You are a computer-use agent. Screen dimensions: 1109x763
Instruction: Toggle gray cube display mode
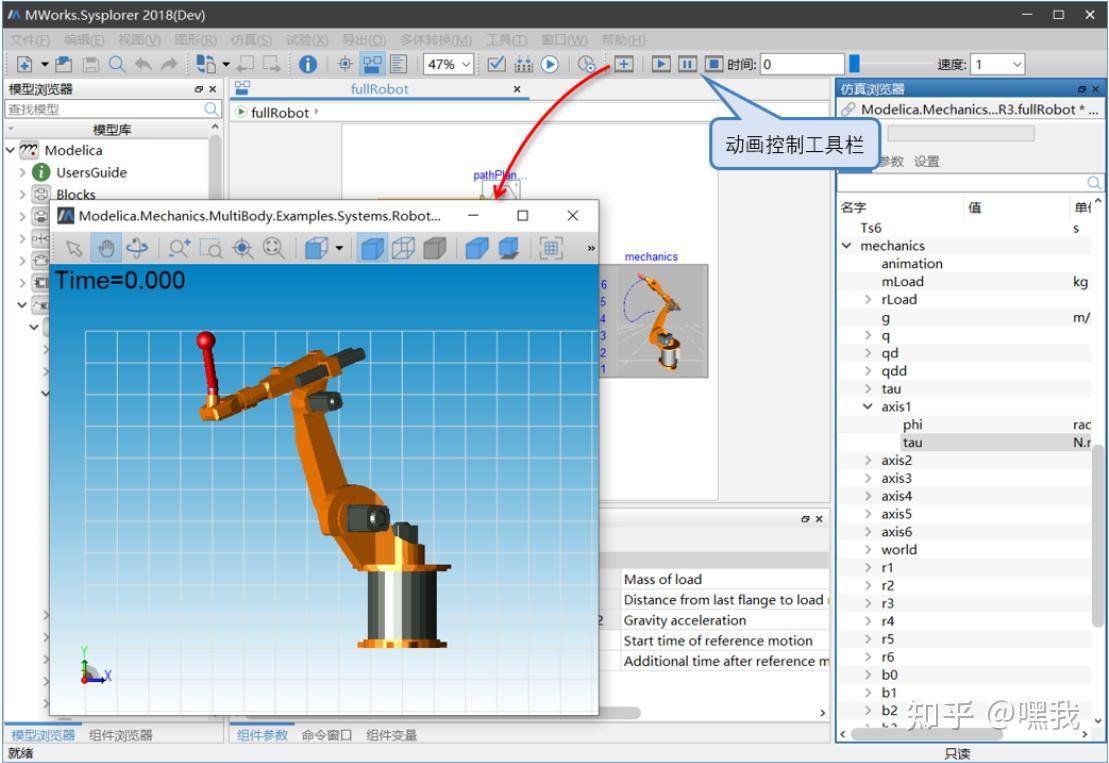click(x=434, y=248)
